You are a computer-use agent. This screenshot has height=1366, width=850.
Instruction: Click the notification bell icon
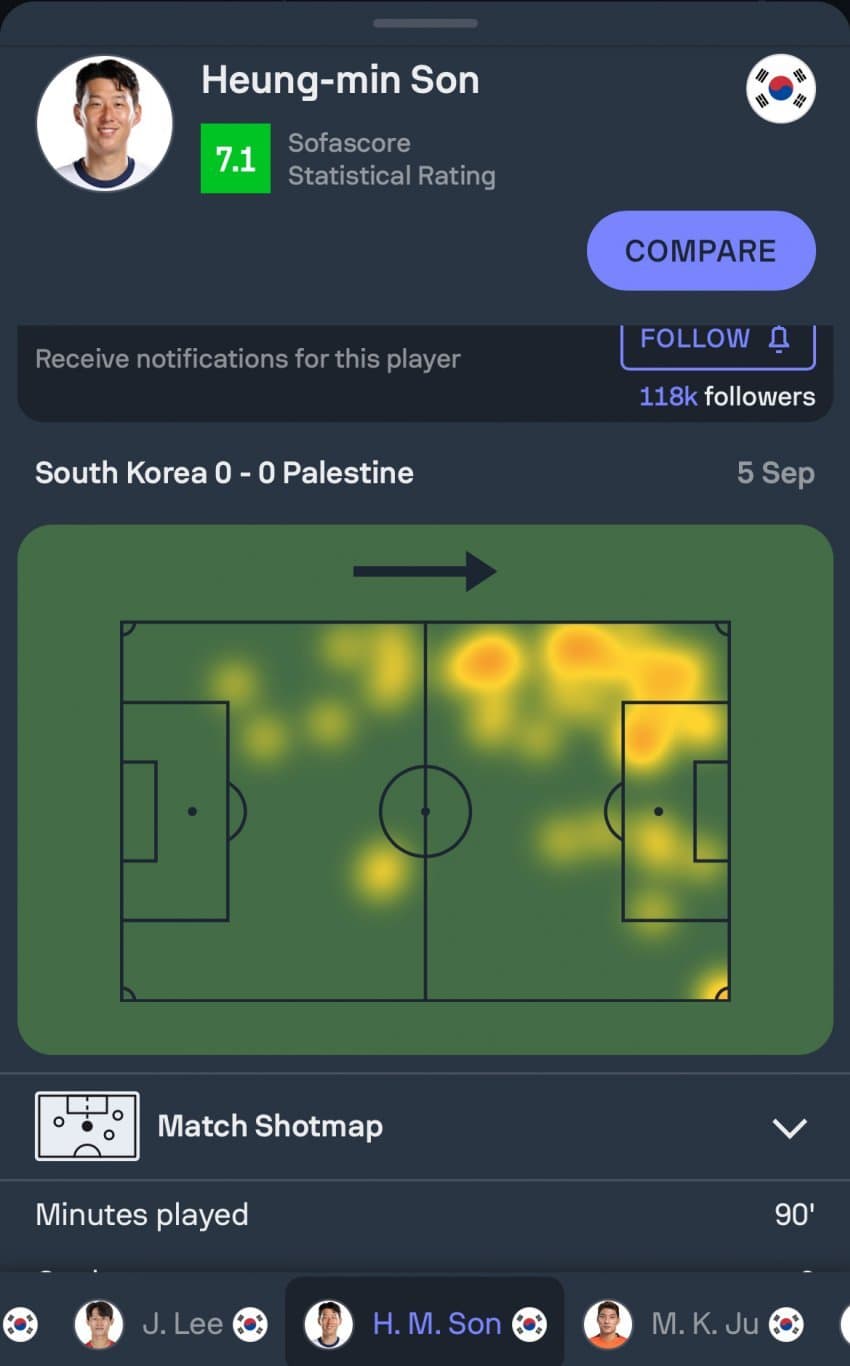pyautogui.click(x=779, y=339)
